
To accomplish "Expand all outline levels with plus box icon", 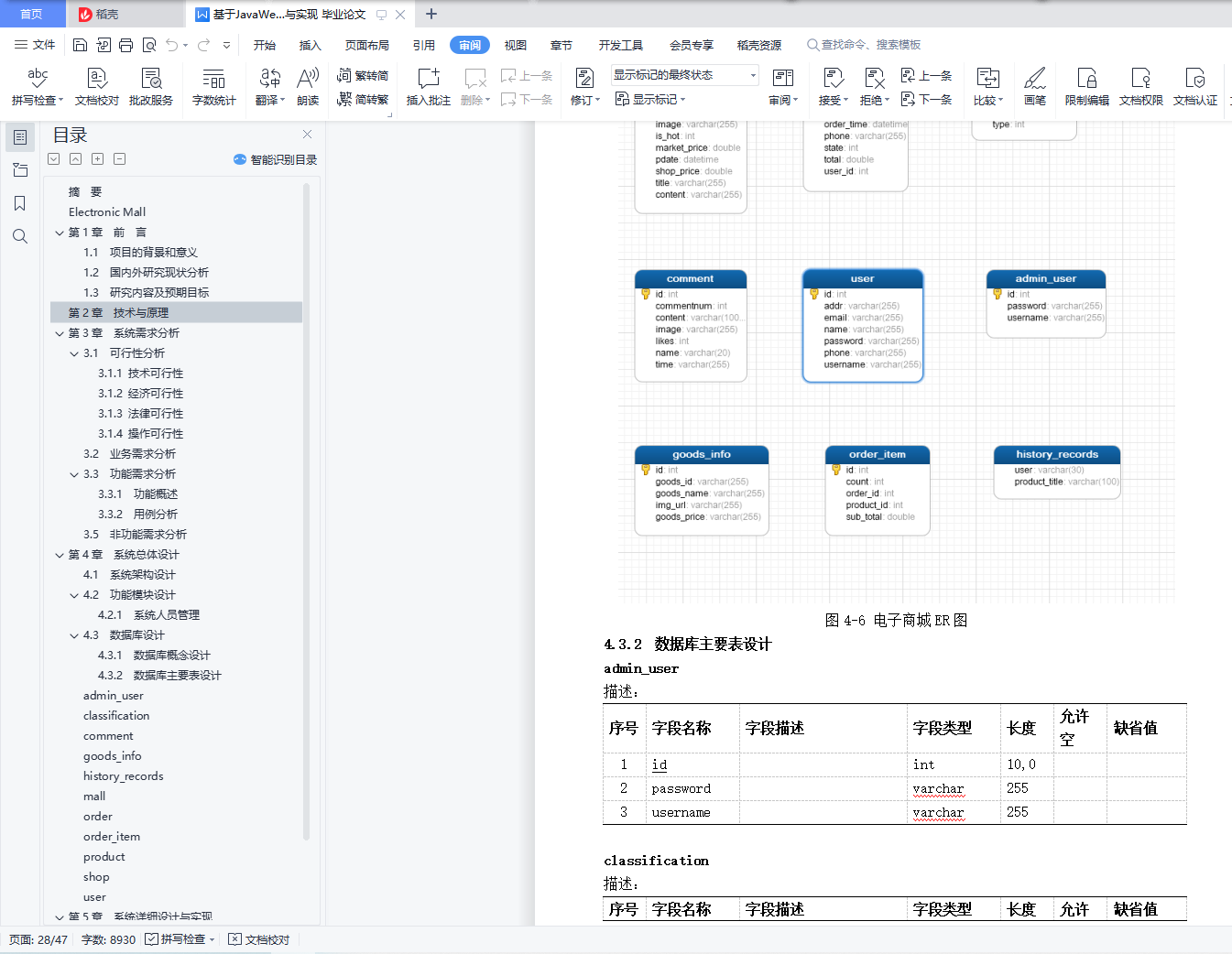I will tap(98, 159).
